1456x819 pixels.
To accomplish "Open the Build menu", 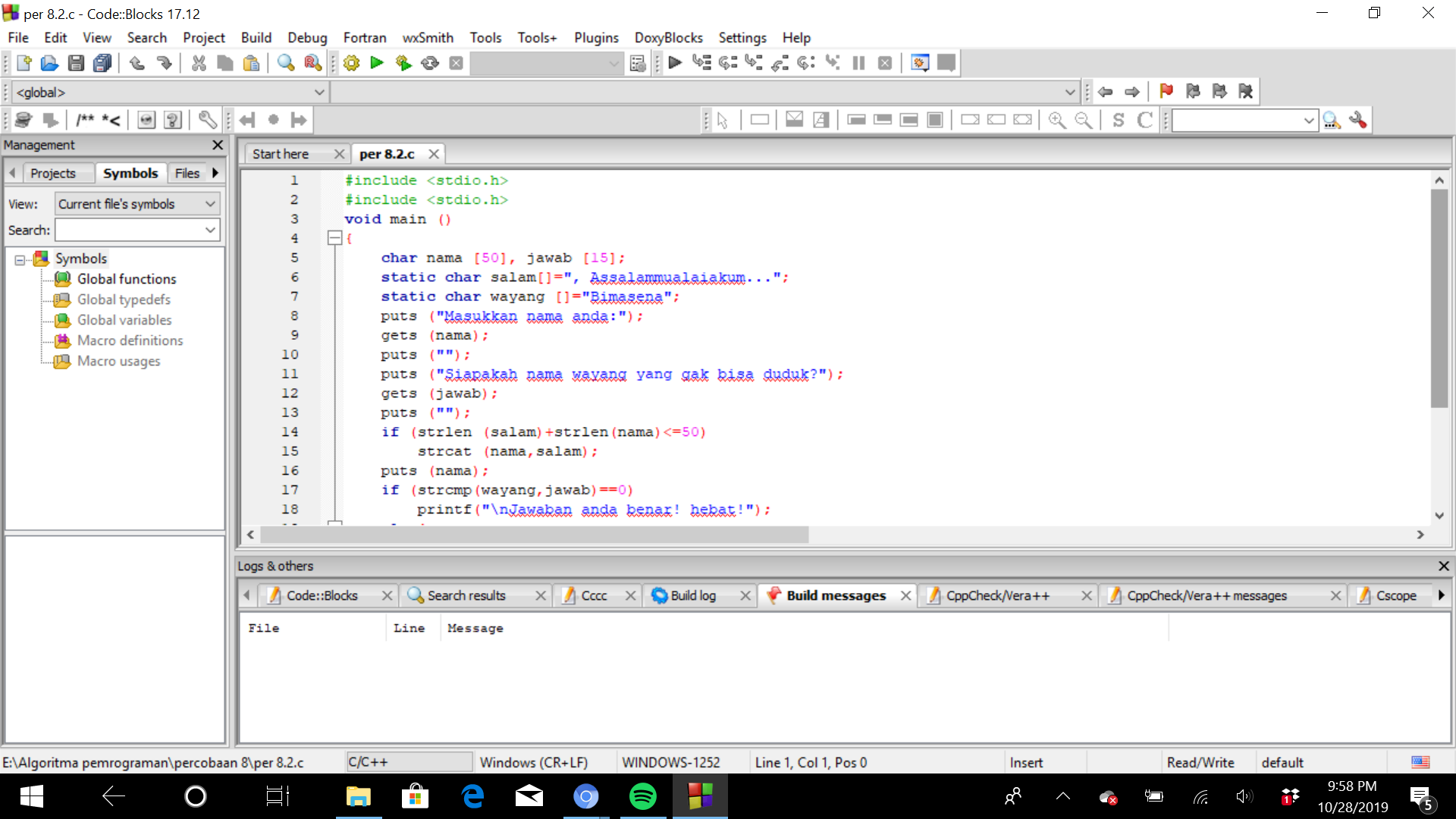I will (x=256, y=37).
